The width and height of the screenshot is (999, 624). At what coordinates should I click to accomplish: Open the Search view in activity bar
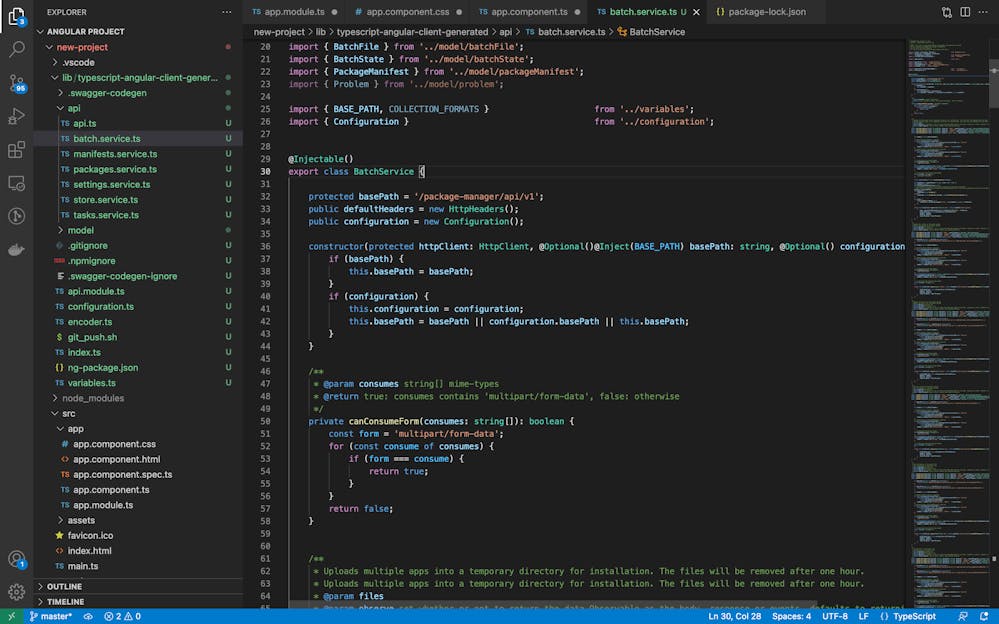tap(16, 48)
